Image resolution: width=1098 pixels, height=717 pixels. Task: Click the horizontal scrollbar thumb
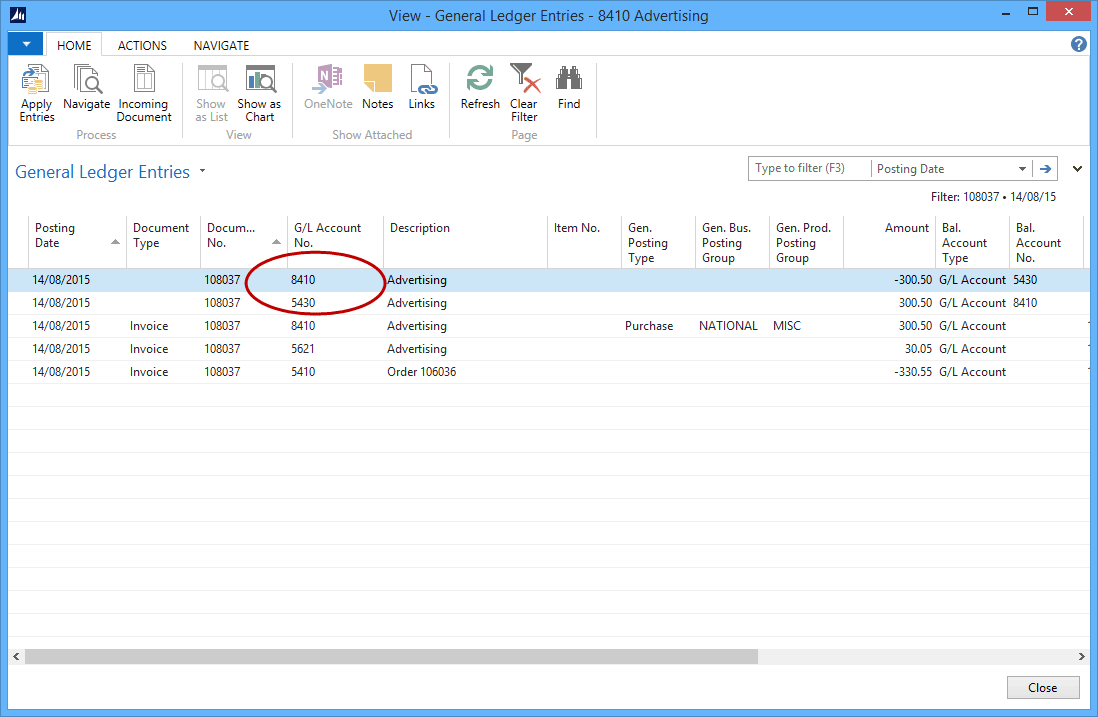point(391,657)
